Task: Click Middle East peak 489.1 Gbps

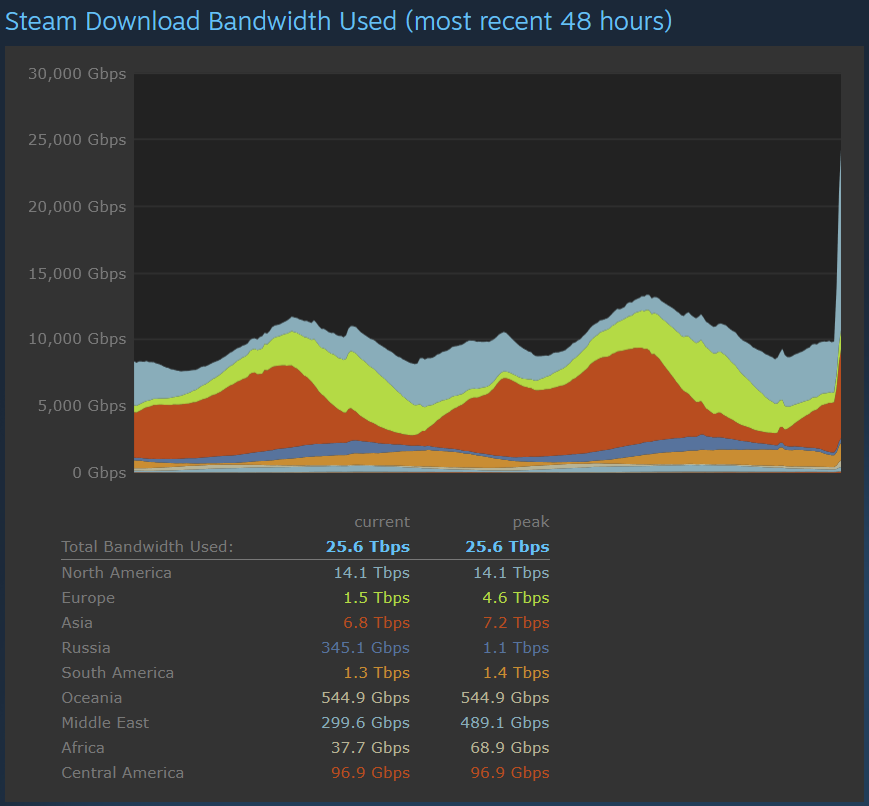Action: pyautogui.click(x=505, y=722)
